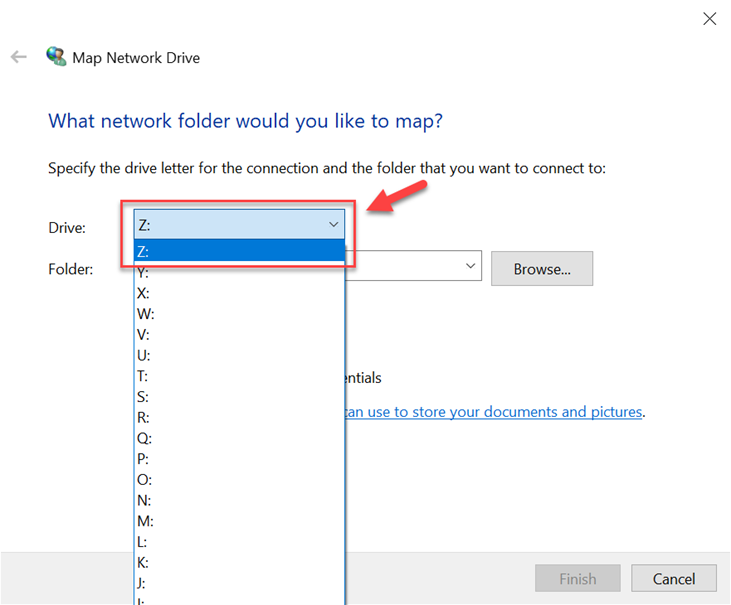Close the Map Network Drive dialog
Image resolution: width=731 pixels, height=605 pixels.
click(x=709, y=18)
